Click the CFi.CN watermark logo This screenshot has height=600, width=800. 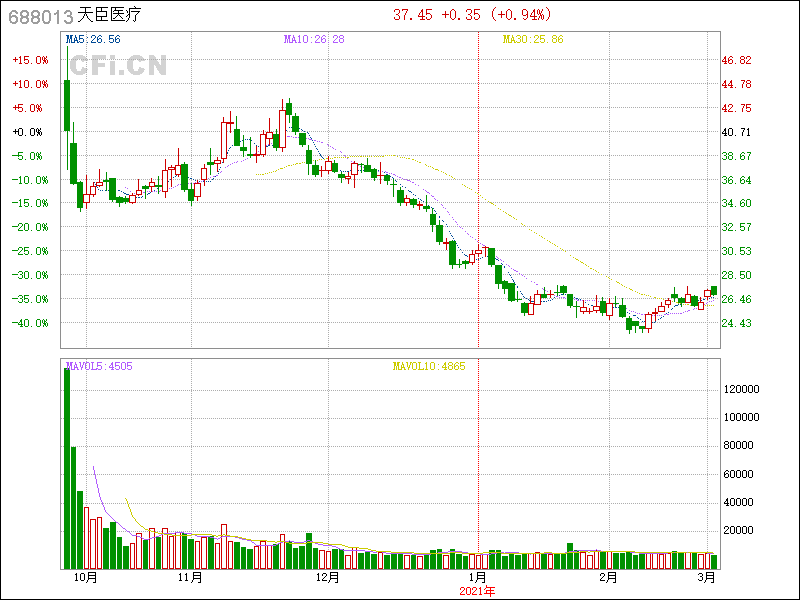117,66
